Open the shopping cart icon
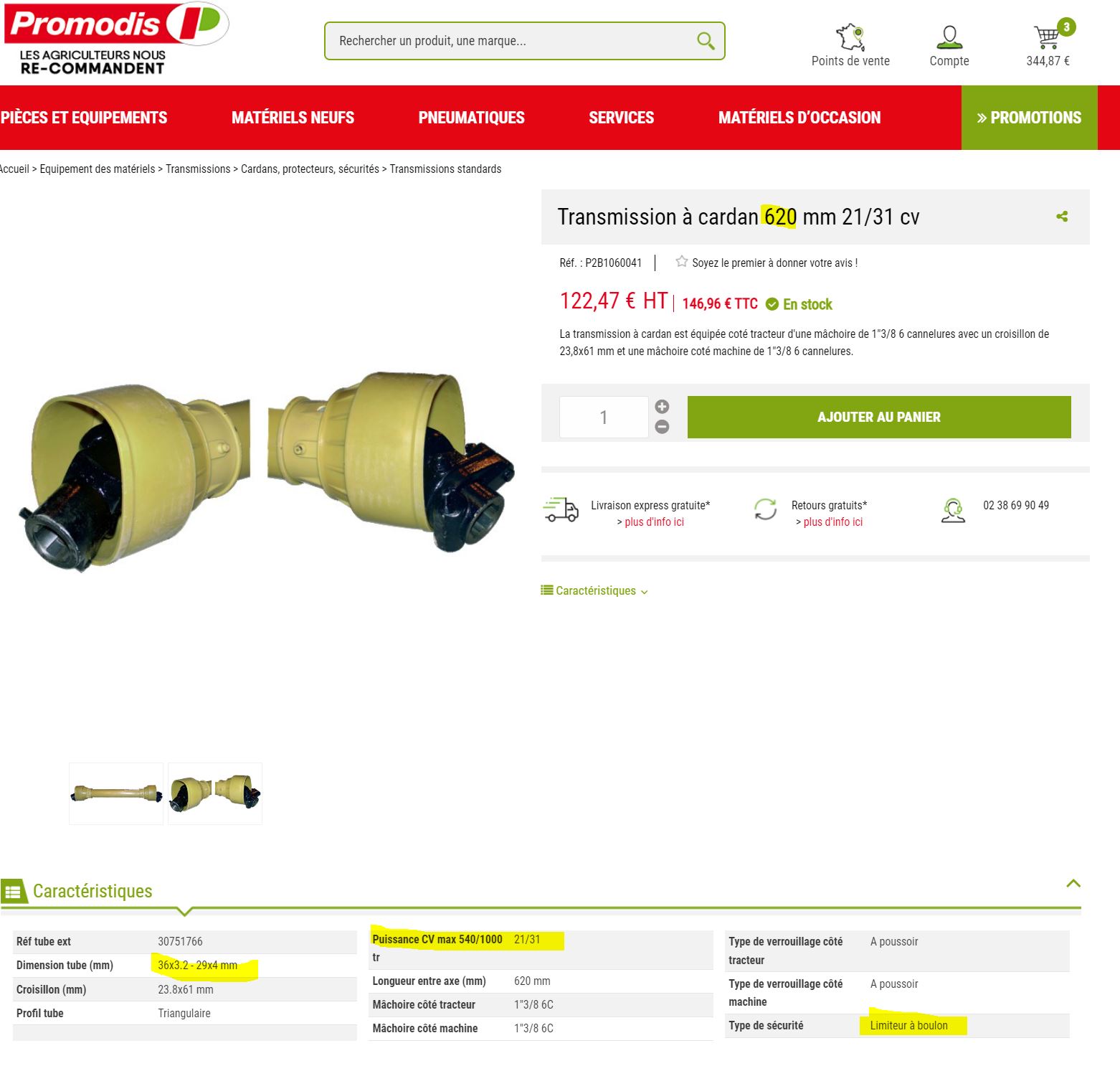The width and height of the screenshot is (1120, 1066). [1047, 36]
